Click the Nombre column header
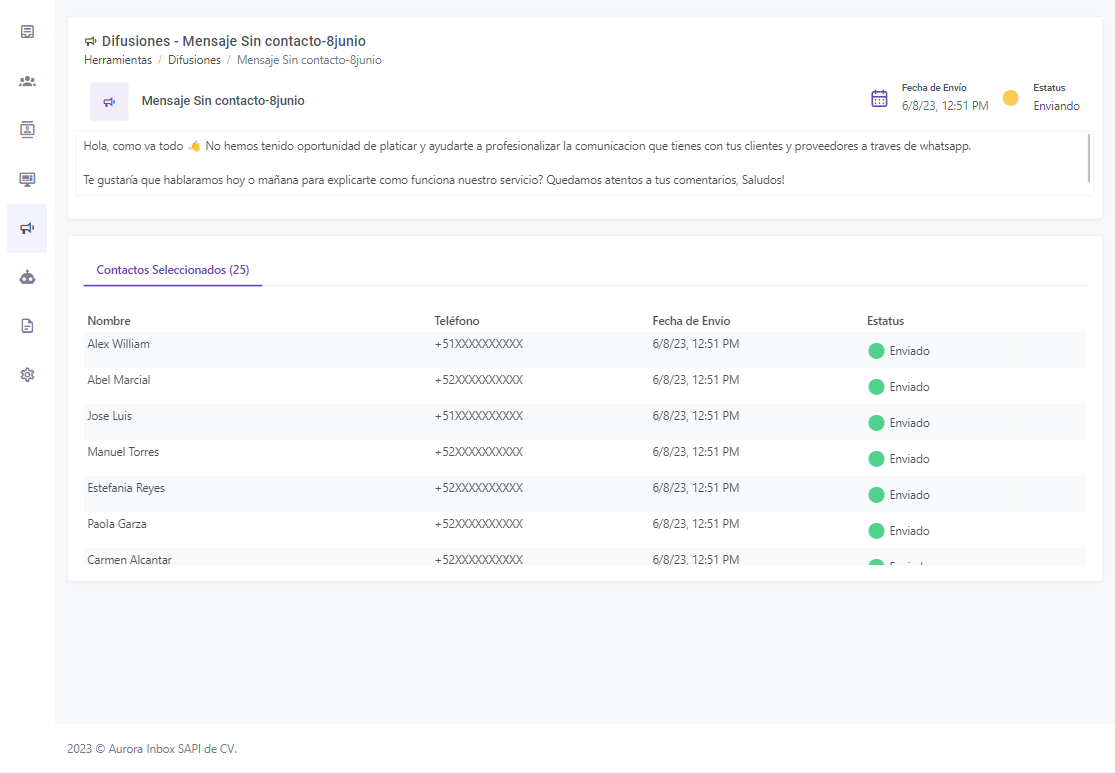Image resolution: width=1115 pixels, height=773 pixels. (109, 321)
